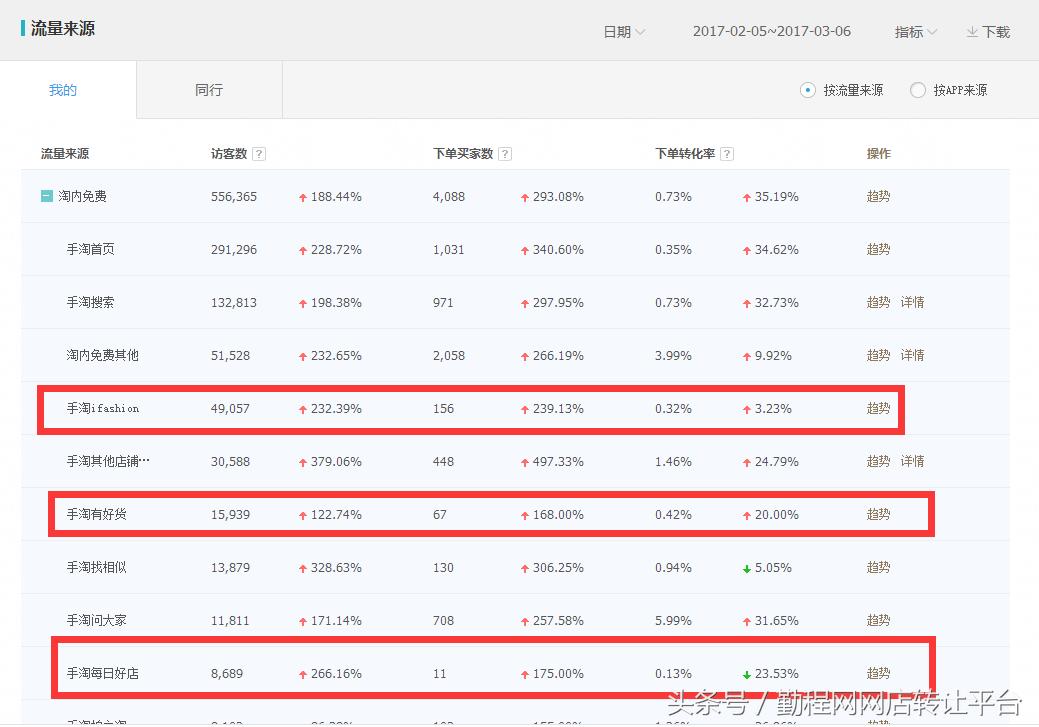Click the 23.53% conversion decrease value
The height and width of the screenshot is (727, 1039).
click(776, 674)
